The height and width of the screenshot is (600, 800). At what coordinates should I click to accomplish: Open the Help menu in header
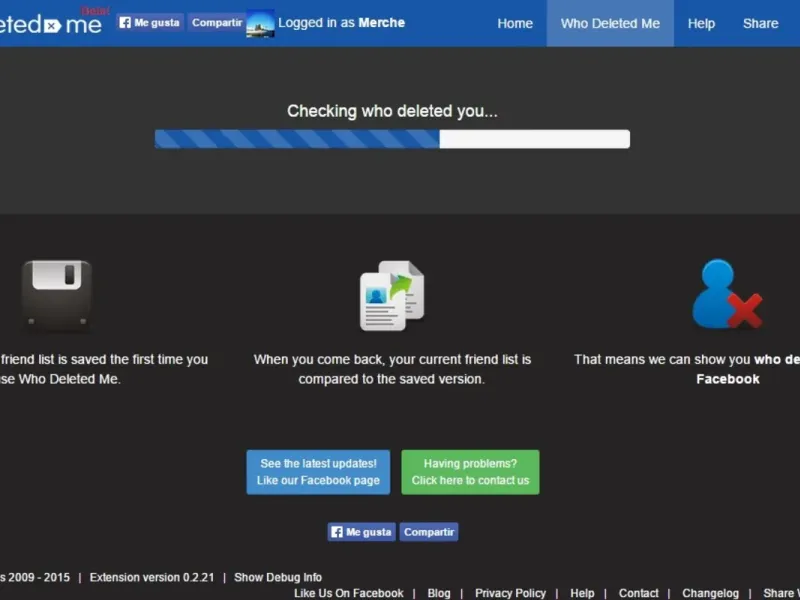tap(701, 23)
